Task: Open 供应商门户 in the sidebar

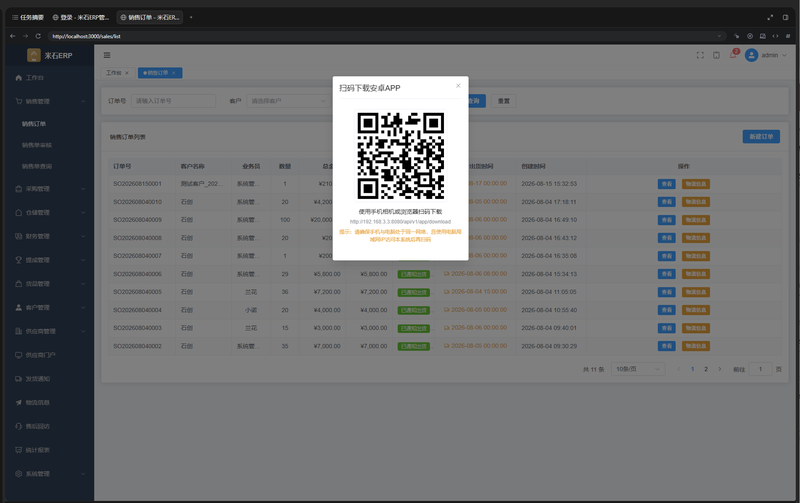Action: click(x=49, y=355)
